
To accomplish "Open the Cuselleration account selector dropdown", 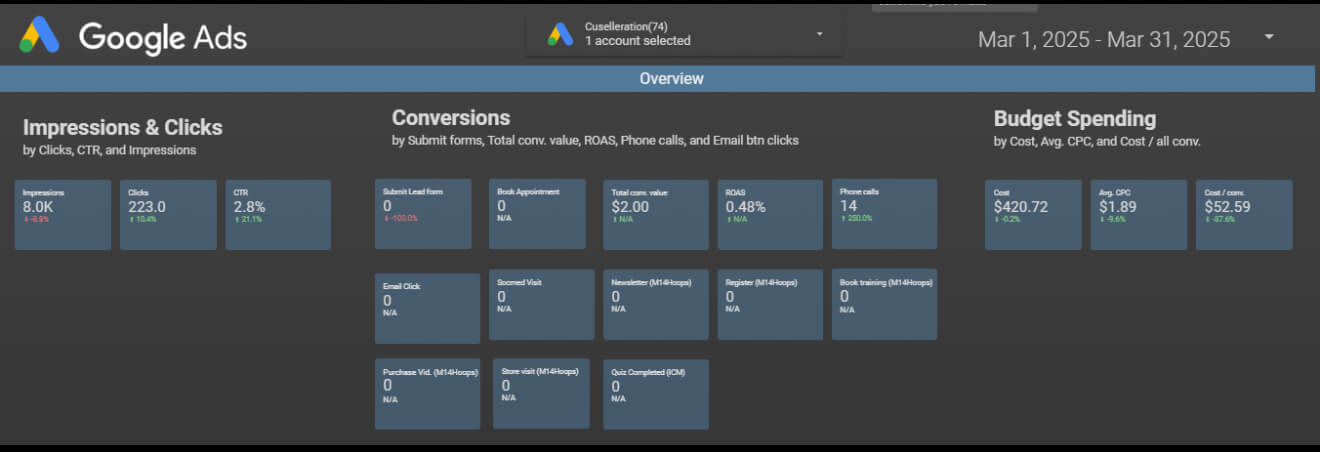I will tap(684, 34).
